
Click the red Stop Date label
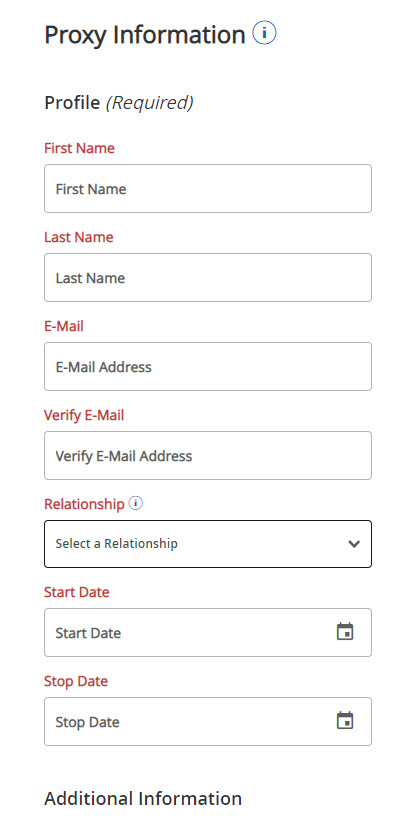tap(76, 681)
